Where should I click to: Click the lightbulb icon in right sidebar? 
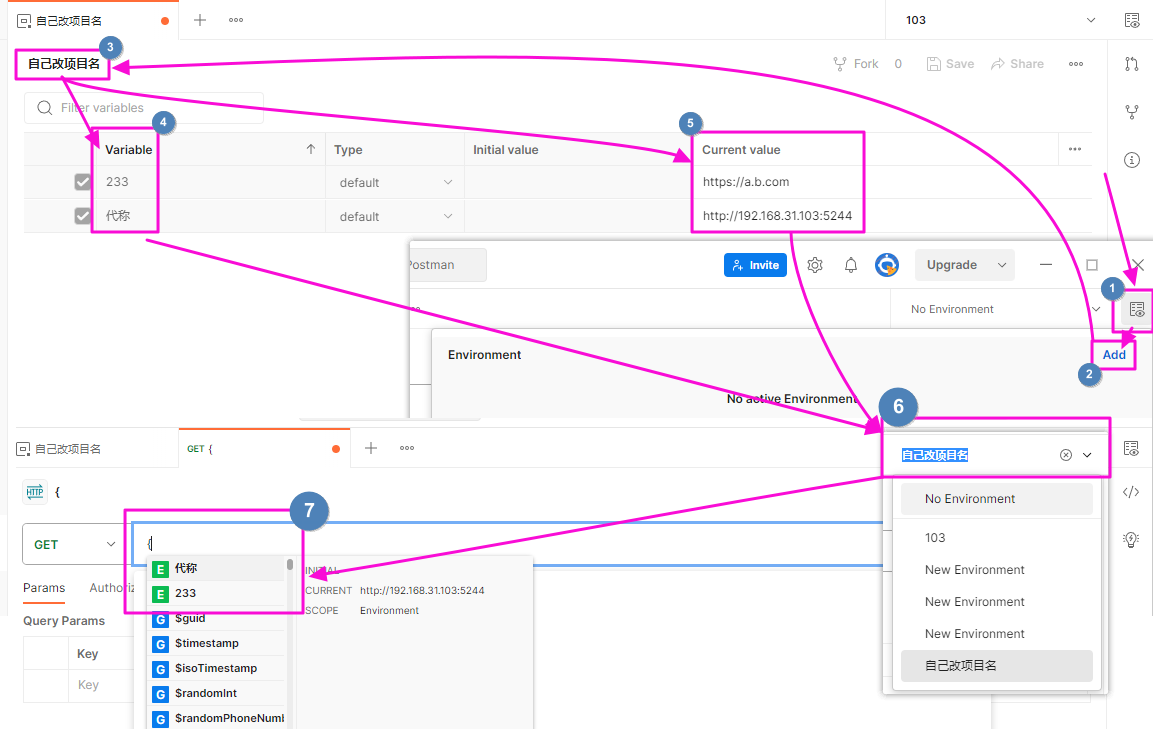(1131, 539)
